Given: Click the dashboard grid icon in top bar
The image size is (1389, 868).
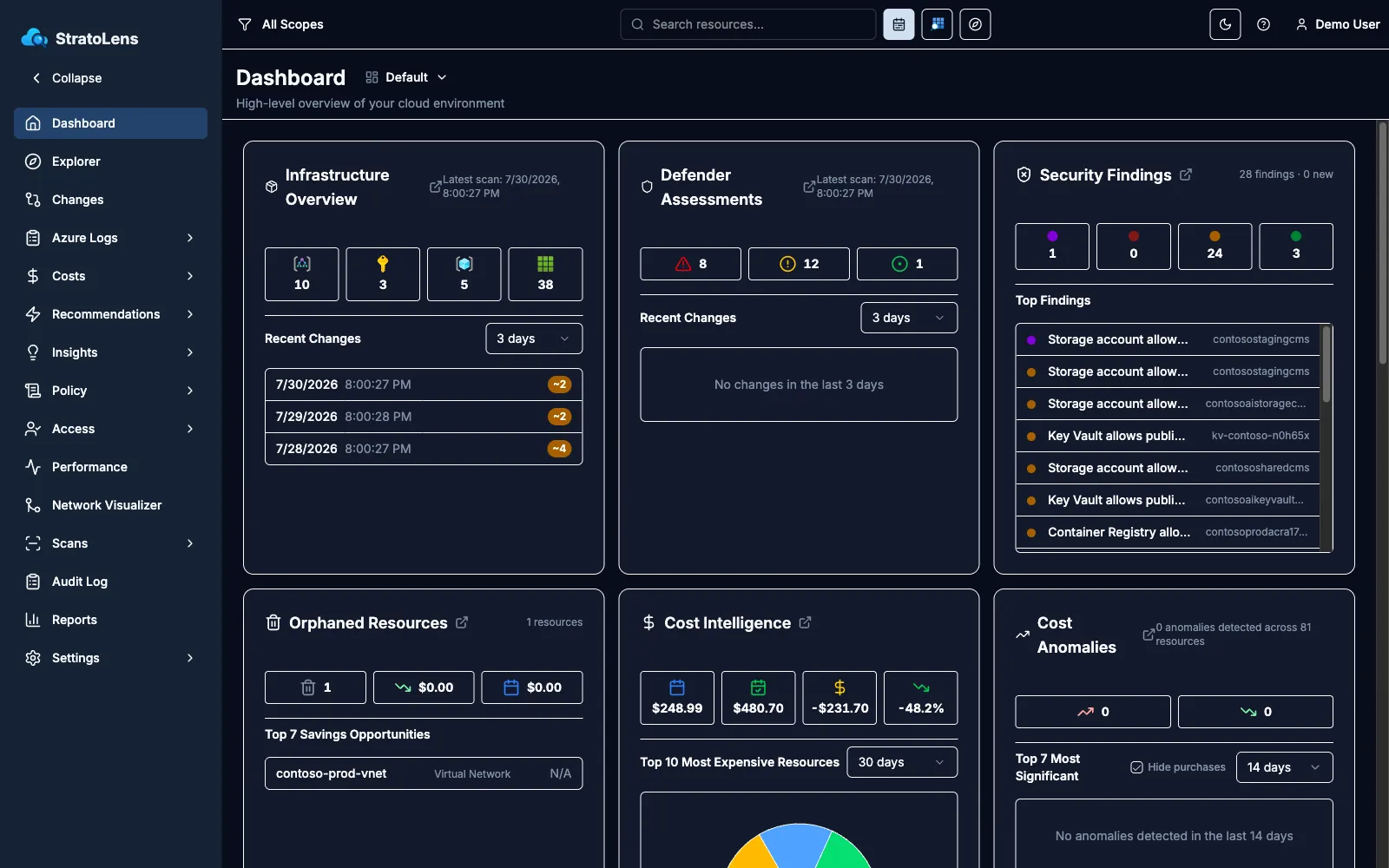Looking at the screenshot, I should tap(937, 24).
